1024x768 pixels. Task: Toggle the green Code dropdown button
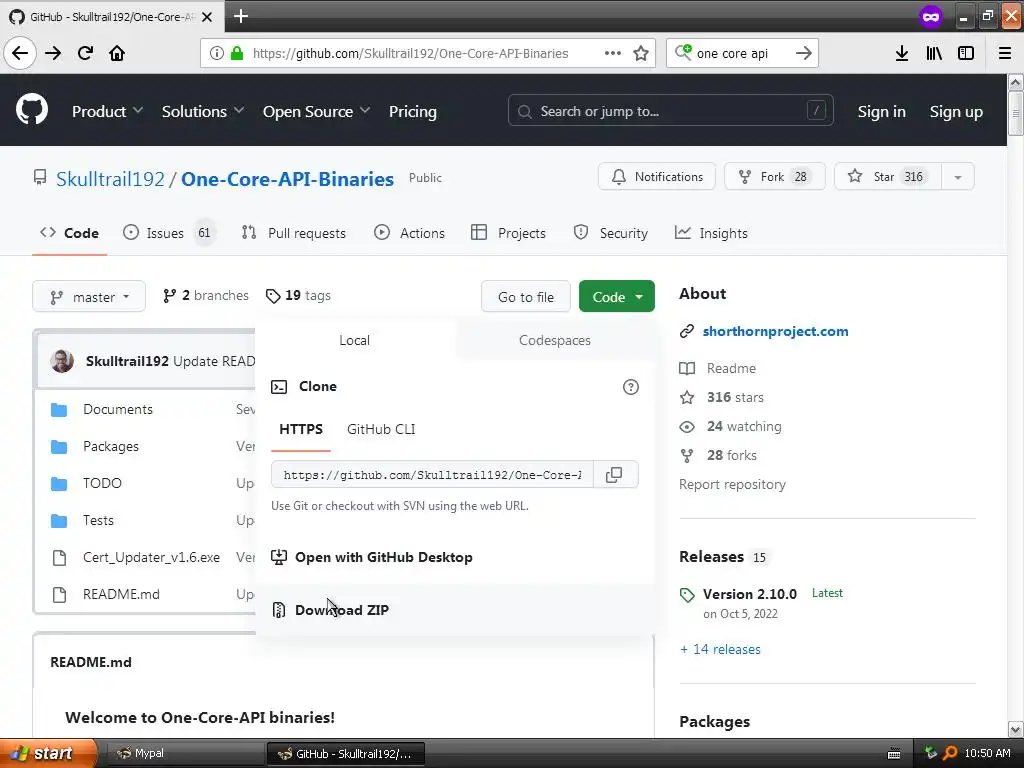click(616, 297)
